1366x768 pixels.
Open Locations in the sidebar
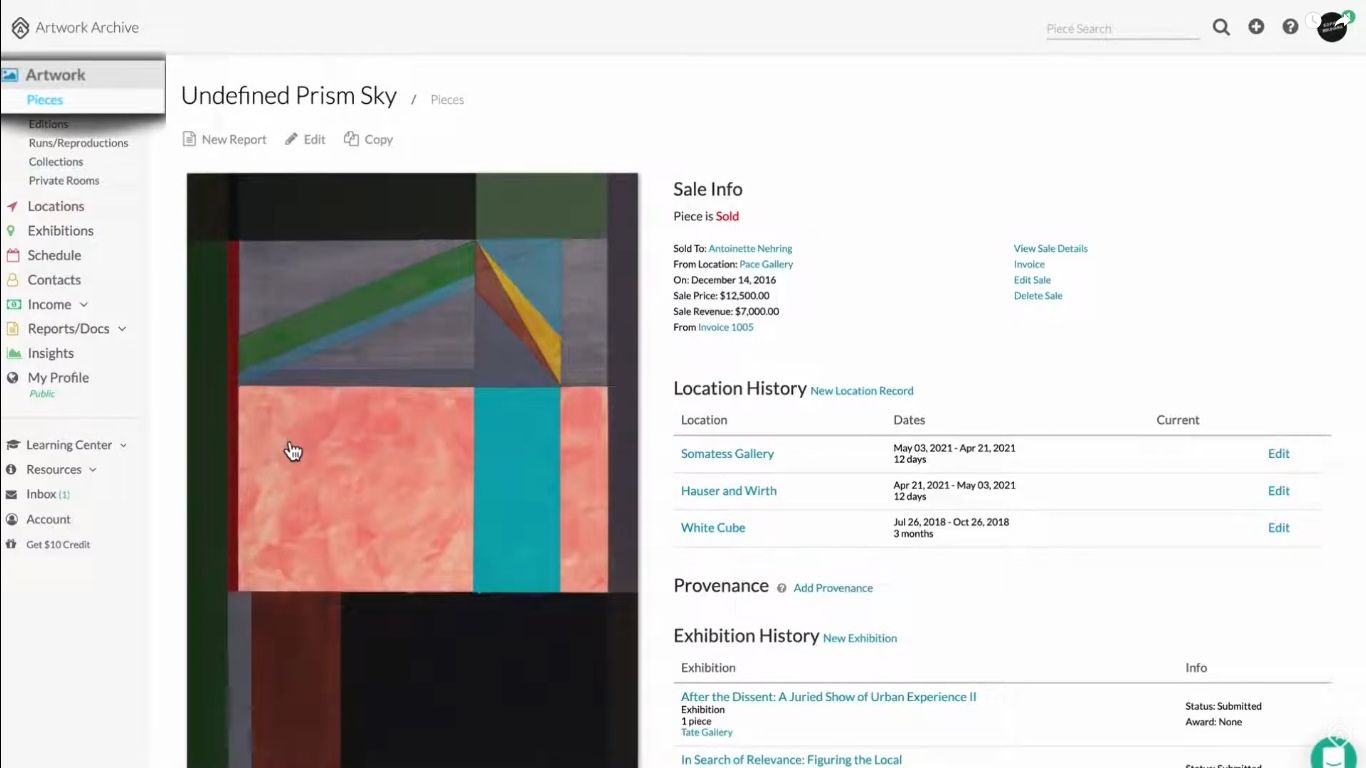pyautogui.click(x=55, y=206)
